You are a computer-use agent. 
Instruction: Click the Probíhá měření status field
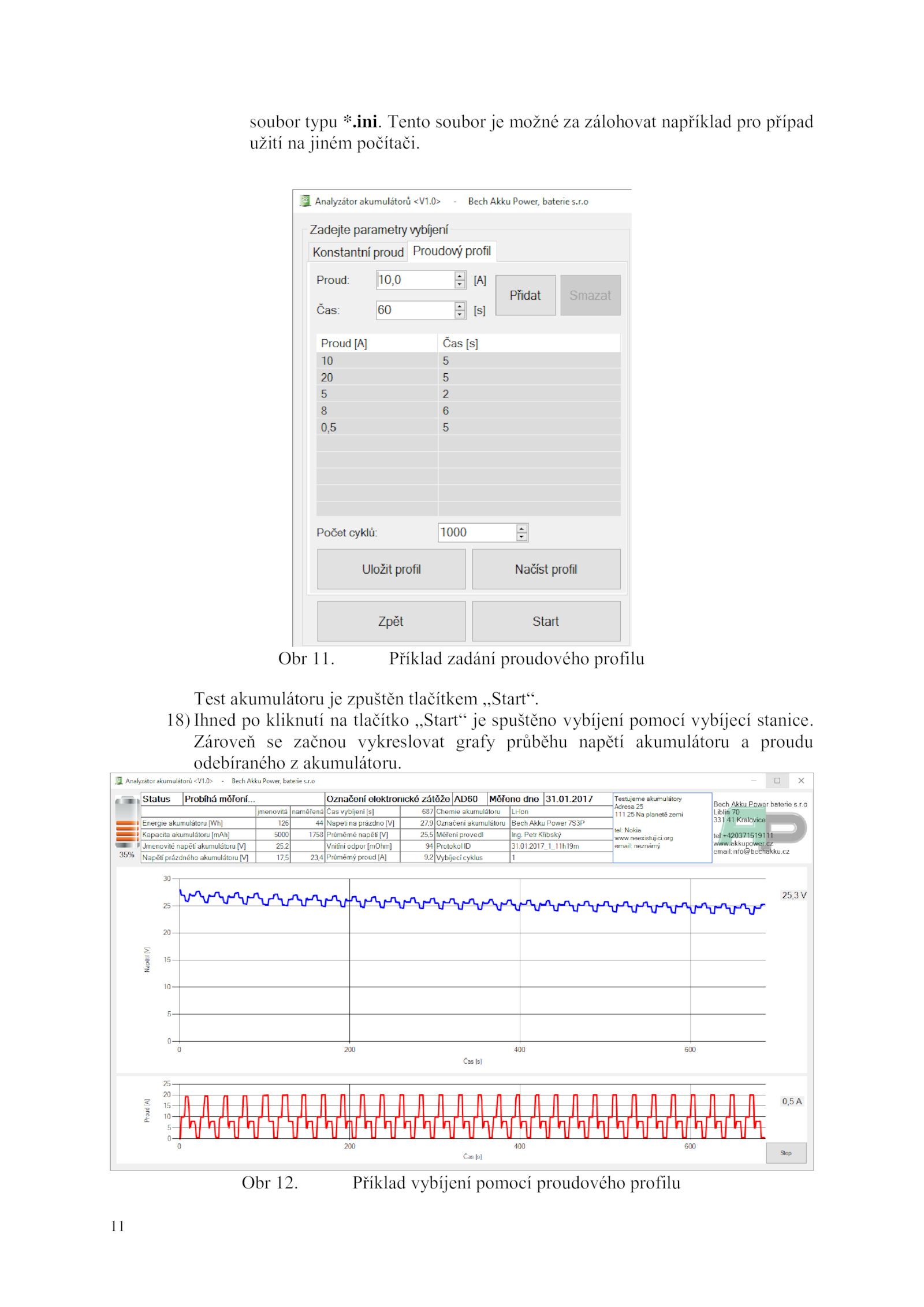click(x=254, y=799)
